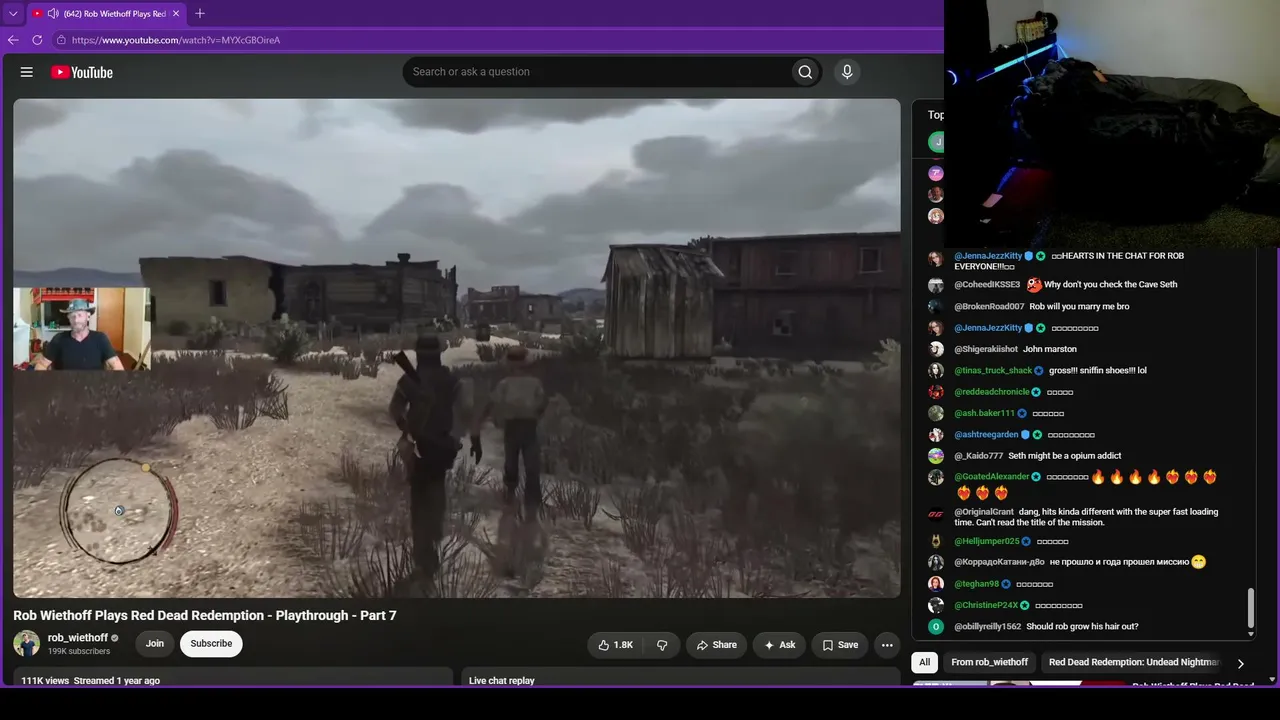Click the Red Dead Redemption video player
1280x720 pixels.
pos(457,348)
